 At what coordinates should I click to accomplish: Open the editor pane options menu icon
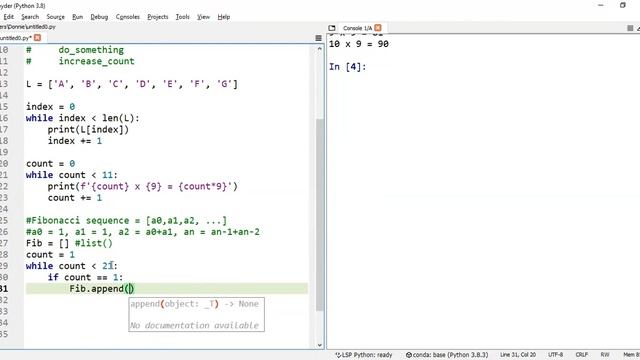click(318, 38)
